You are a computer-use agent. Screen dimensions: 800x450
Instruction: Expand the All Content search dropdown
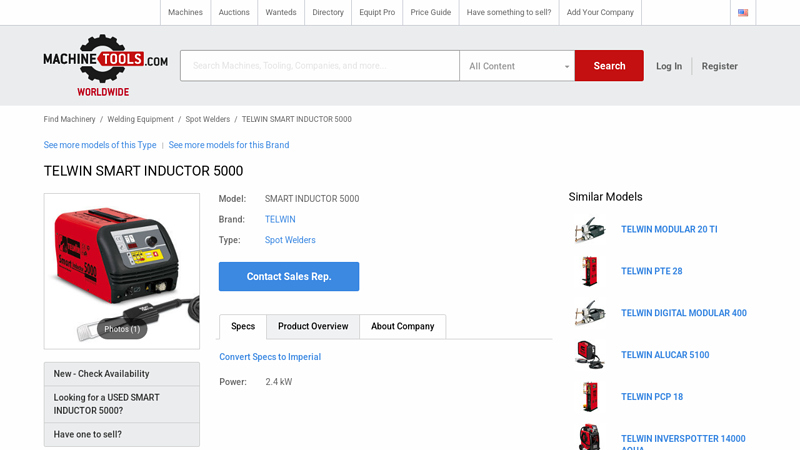517,66
